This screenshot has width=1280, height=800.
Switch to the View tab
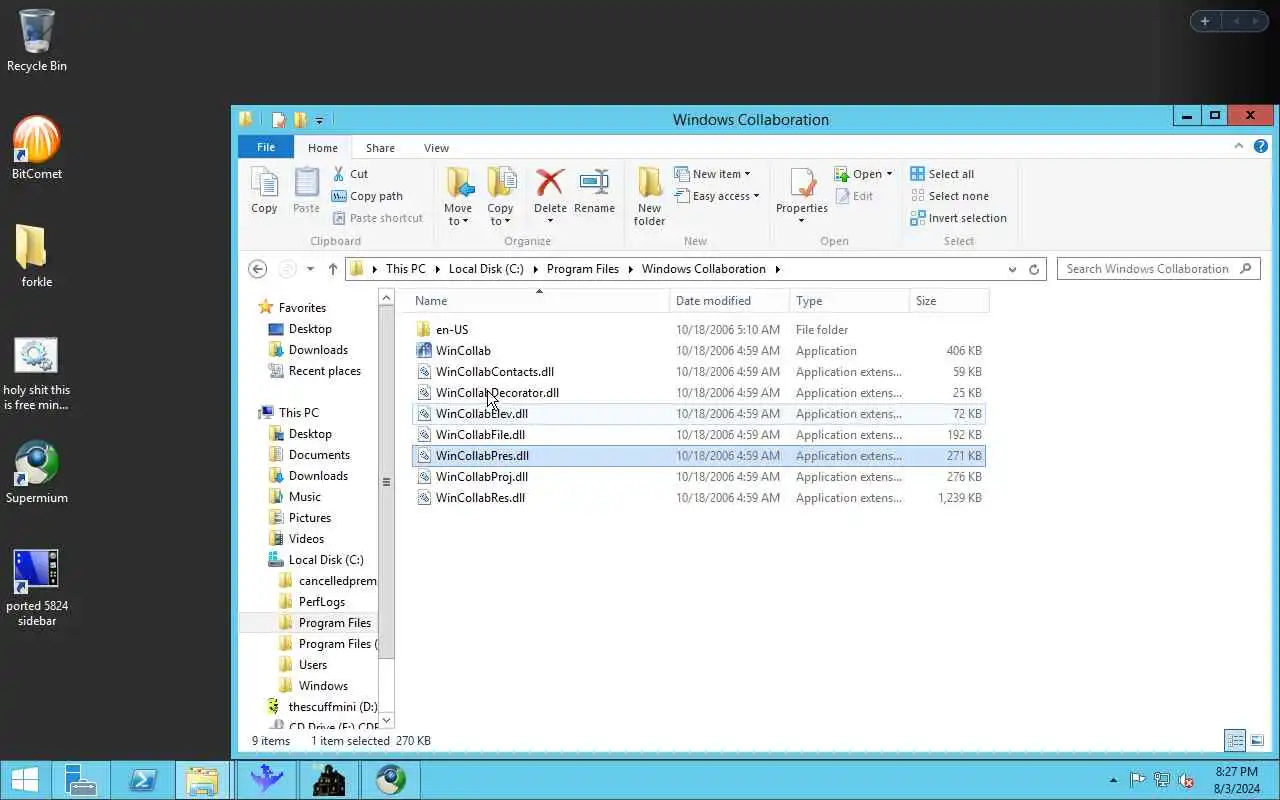tap(436, 147)
